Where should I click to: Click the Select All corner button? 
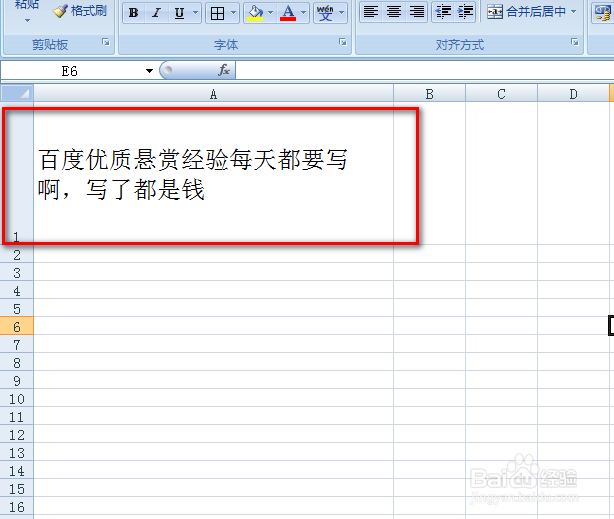click(x=16, y=94)
